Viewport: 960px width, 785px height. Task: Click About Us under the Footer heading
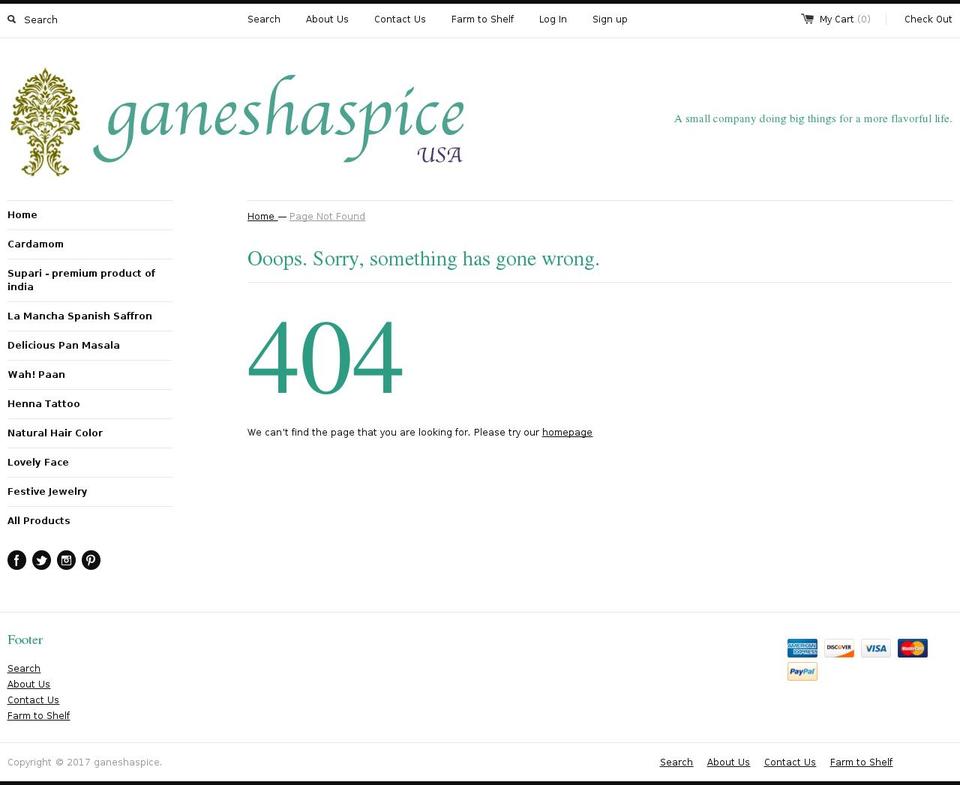(x=29, y=684)
